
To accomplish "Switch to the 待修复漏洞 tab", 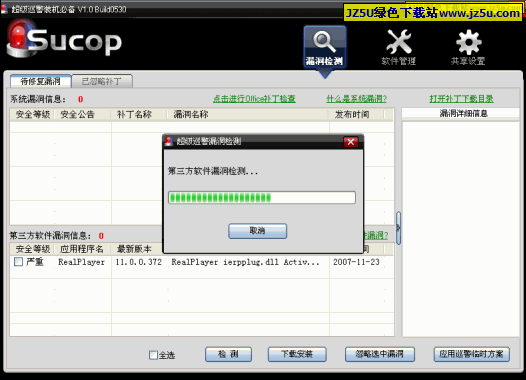I will pyautogui.click(x=41, y=81).
